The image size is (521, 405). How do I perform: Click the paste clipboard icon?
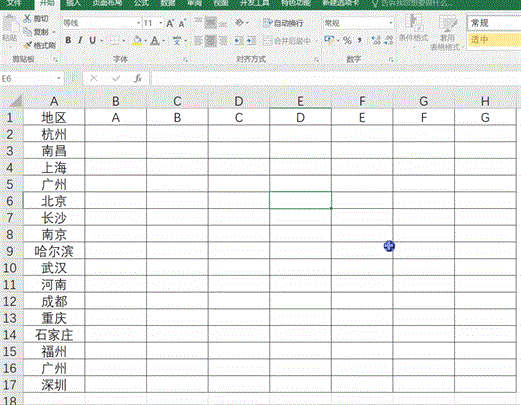(10, 28)
